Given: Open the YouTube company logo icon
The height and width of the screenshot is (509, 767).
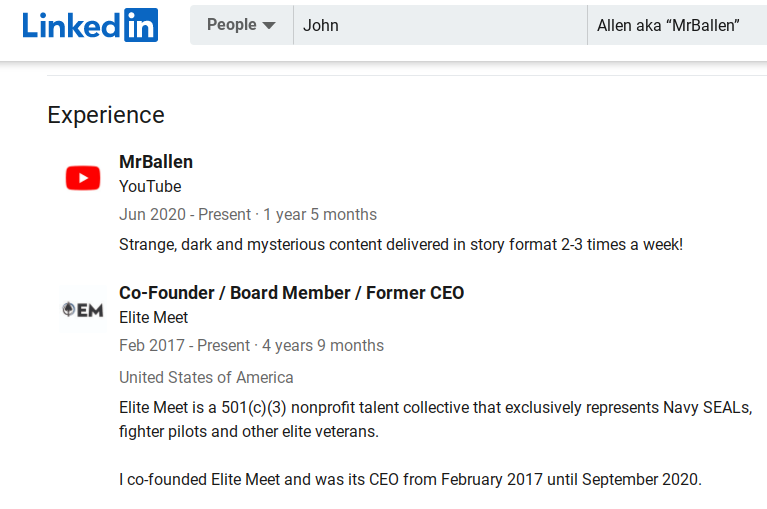Looking at the screenshot, I should point(83,177).
